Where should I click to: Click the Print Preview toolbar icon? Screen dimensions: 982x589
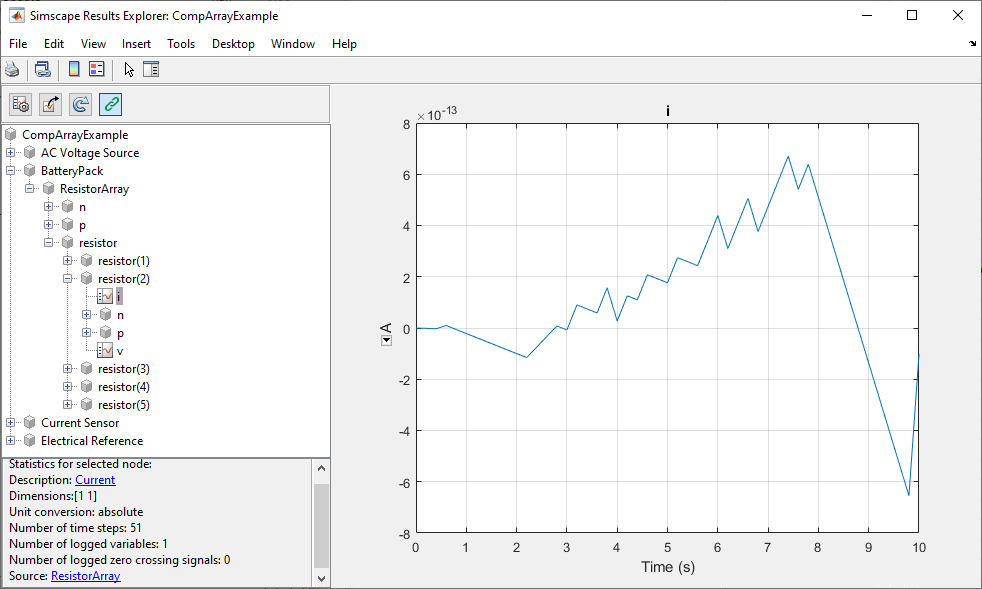pos(43,69)
